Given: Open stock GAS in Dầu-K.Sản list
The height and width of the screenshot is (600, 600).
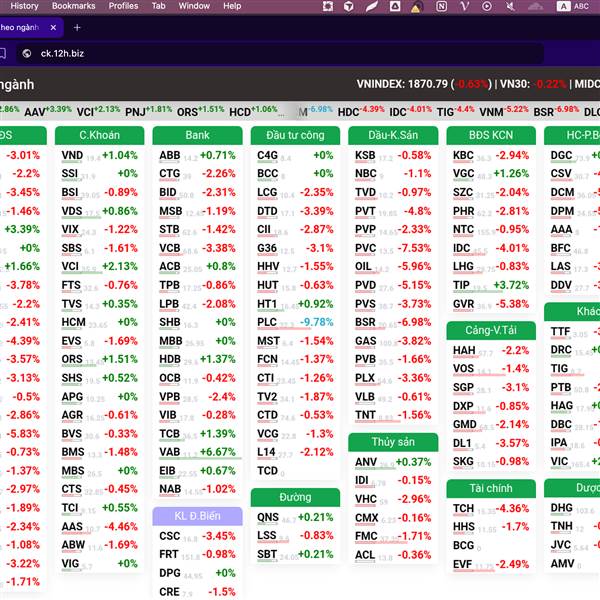Looking at the screenshot, I should (365, 341).
